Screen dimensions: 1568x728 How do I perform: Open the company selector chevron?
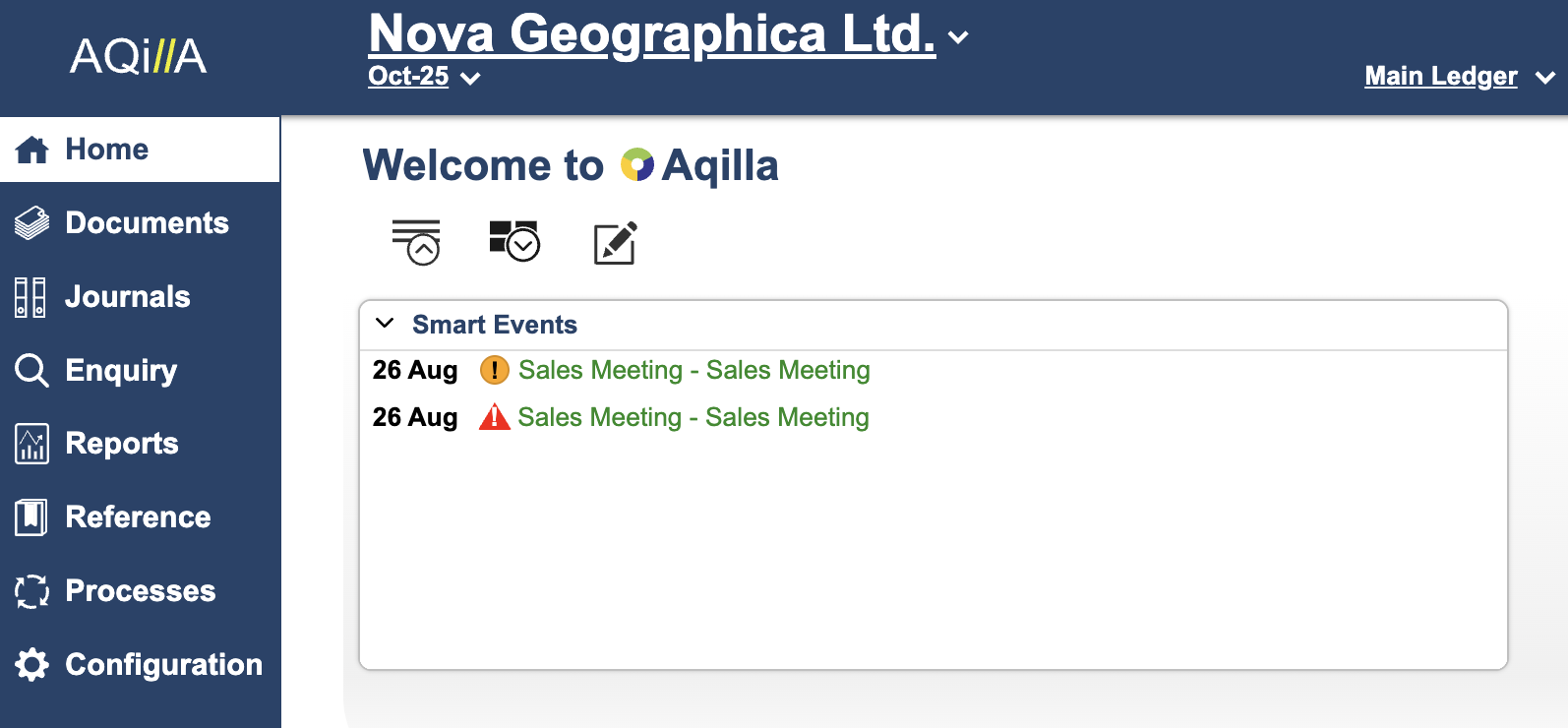pos(958,37)
